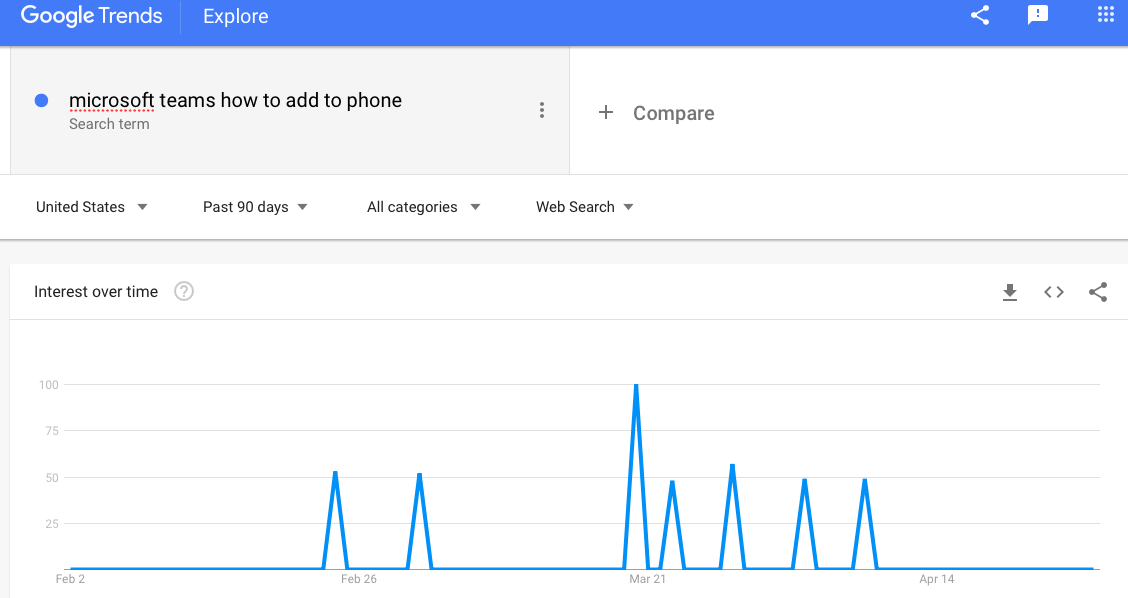
Task: Click the plus icon next to Compare
Action: (x=605, y=113)
